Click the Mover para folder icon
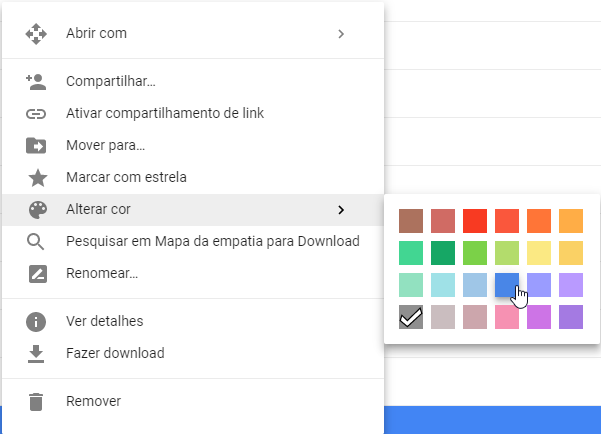This screenshot has height=434, width=601. tap(36, 146)
